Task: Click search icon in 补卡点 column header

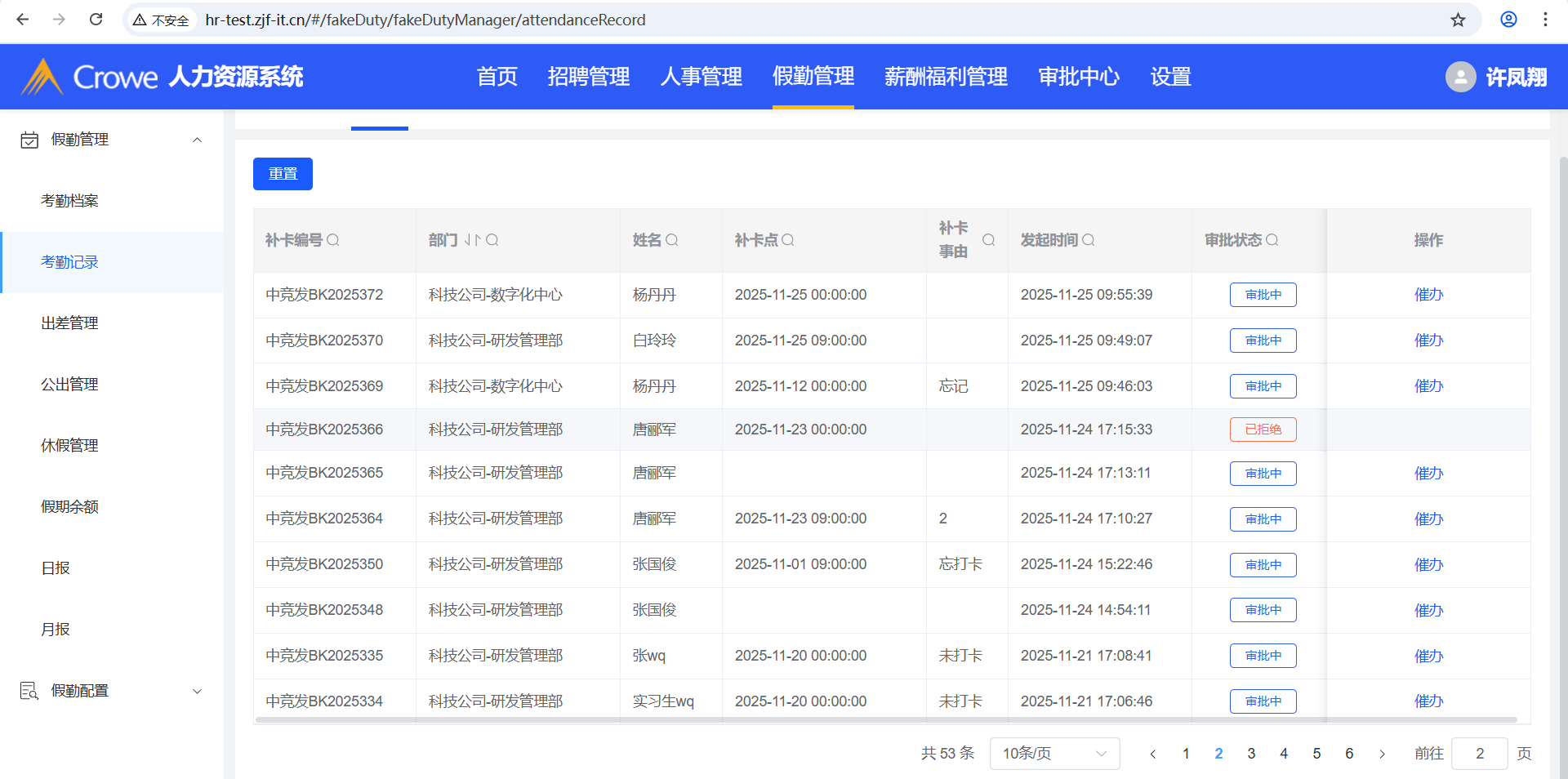Action: 788,240
